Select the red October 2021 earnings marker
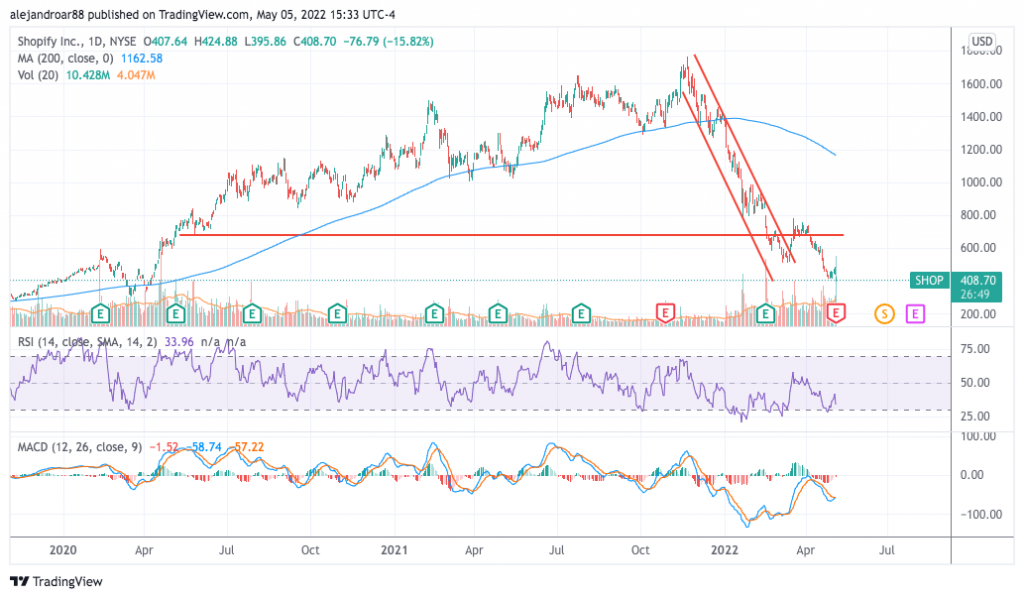 pyautogui.click(x=665, y=314)
